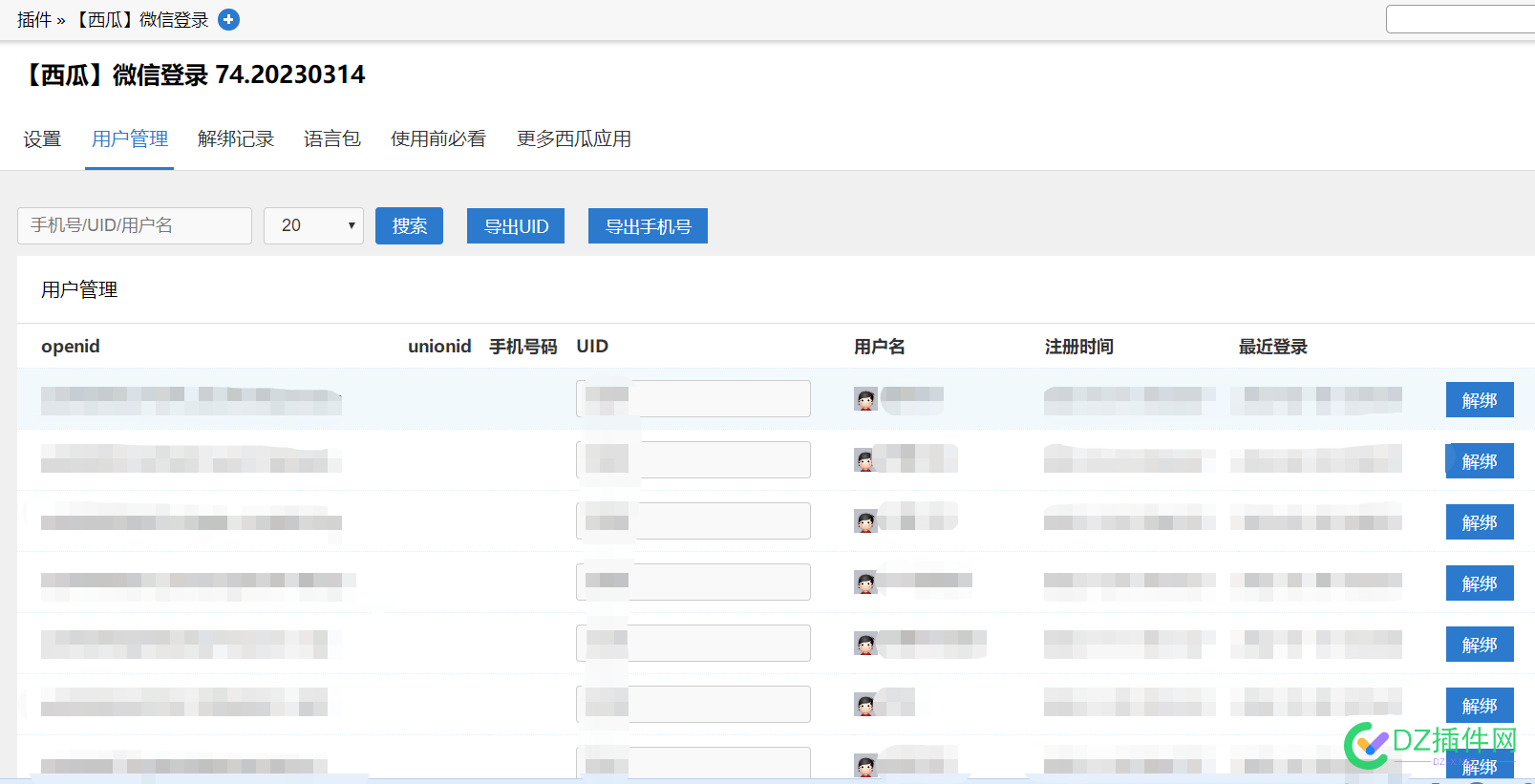Image resolution: width=1535 pixels, height=784 pixels.
Task: Click the unionid column header
Action: (x=439, y=347)
